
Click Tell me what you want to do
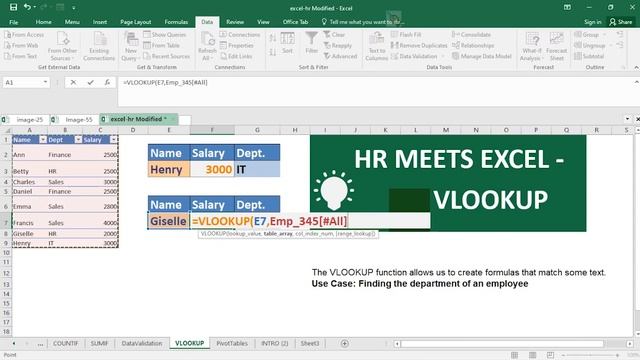(362, 22)
